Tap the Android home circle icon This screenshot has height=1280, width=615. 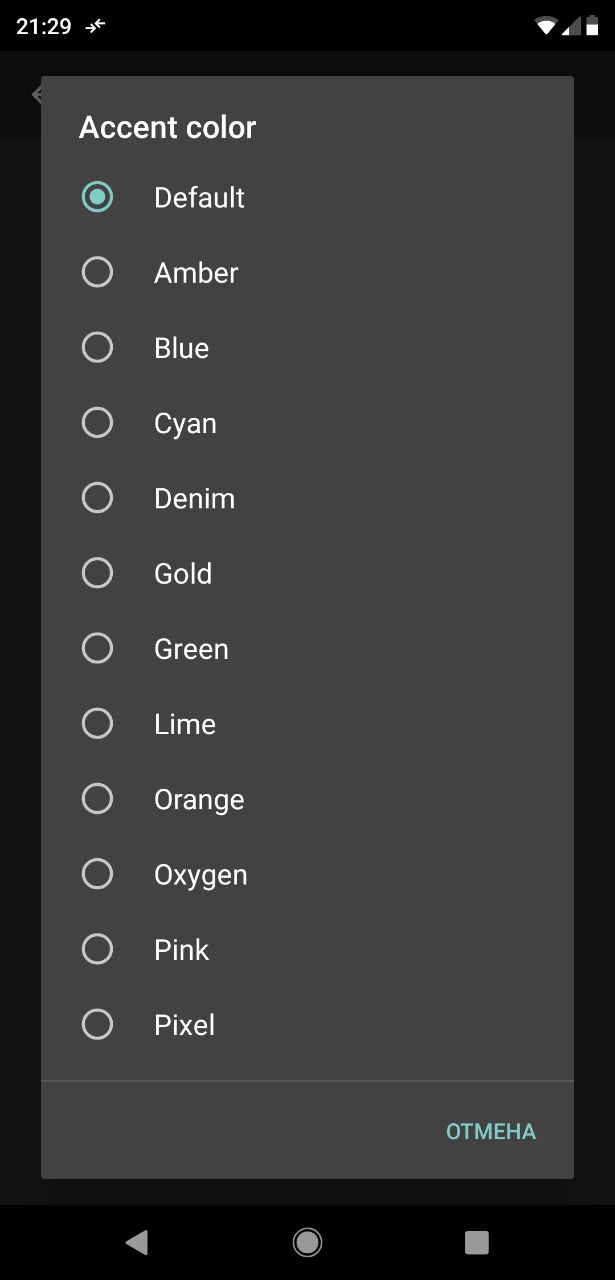click(x=307, y=1242)
